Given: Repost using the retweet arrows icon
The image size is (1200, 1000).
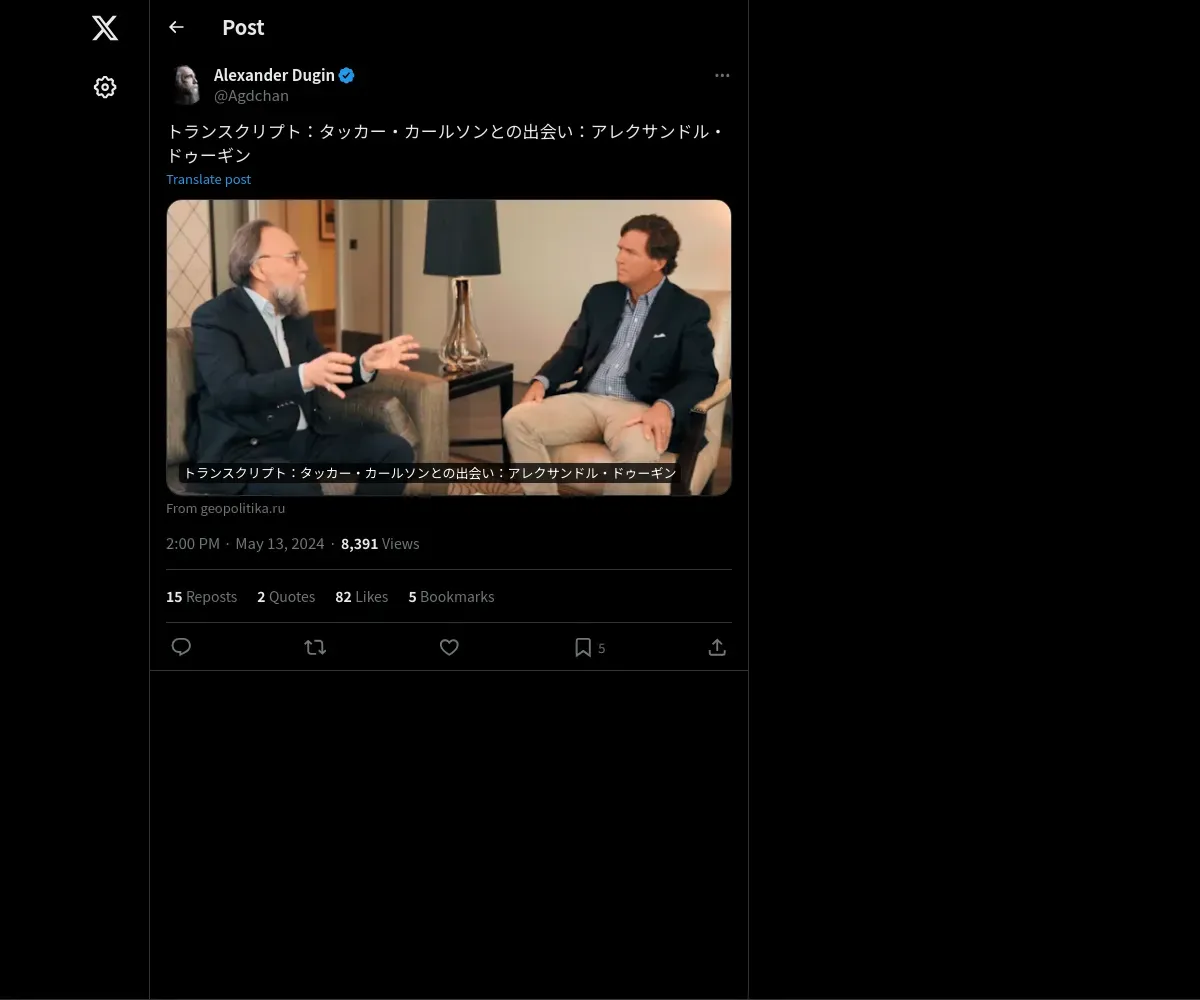Looking at the screenshot, I should click(x=315, y=647).
